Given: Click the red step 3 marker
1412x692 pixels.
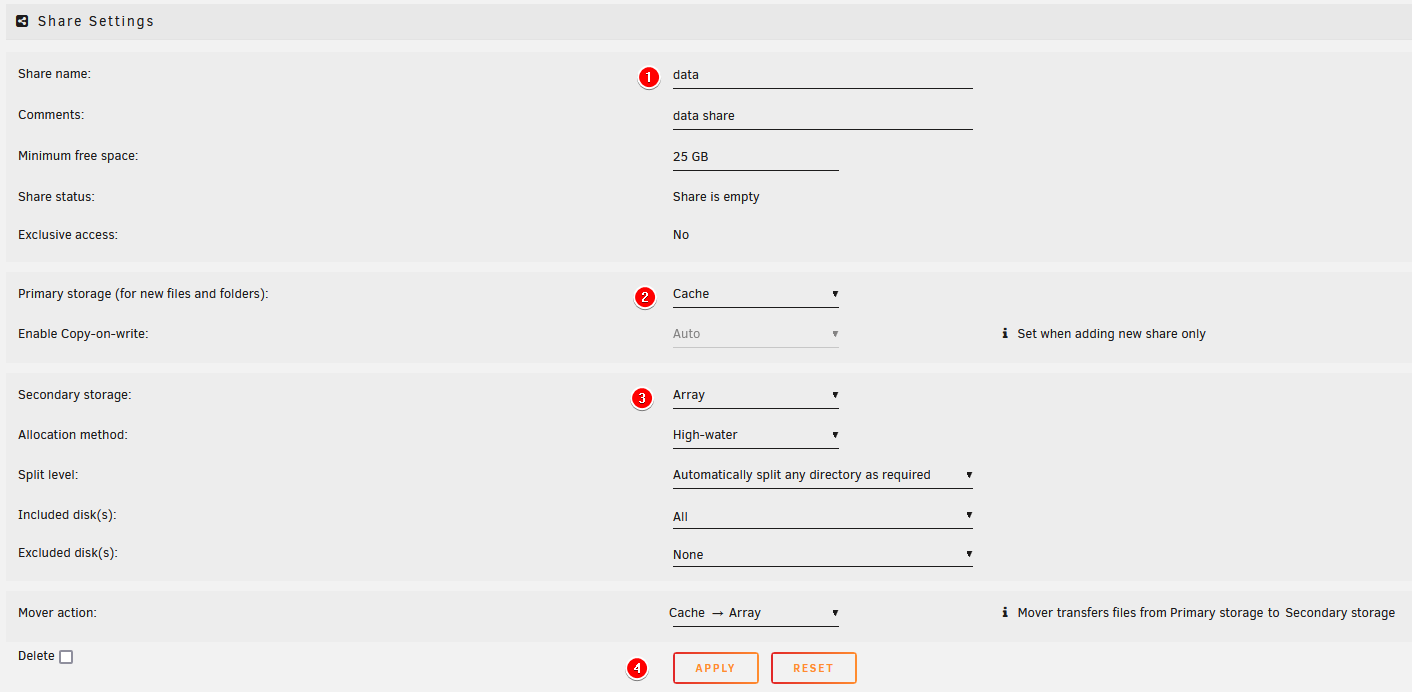Looking at the screenshot, I should [643, 398].
